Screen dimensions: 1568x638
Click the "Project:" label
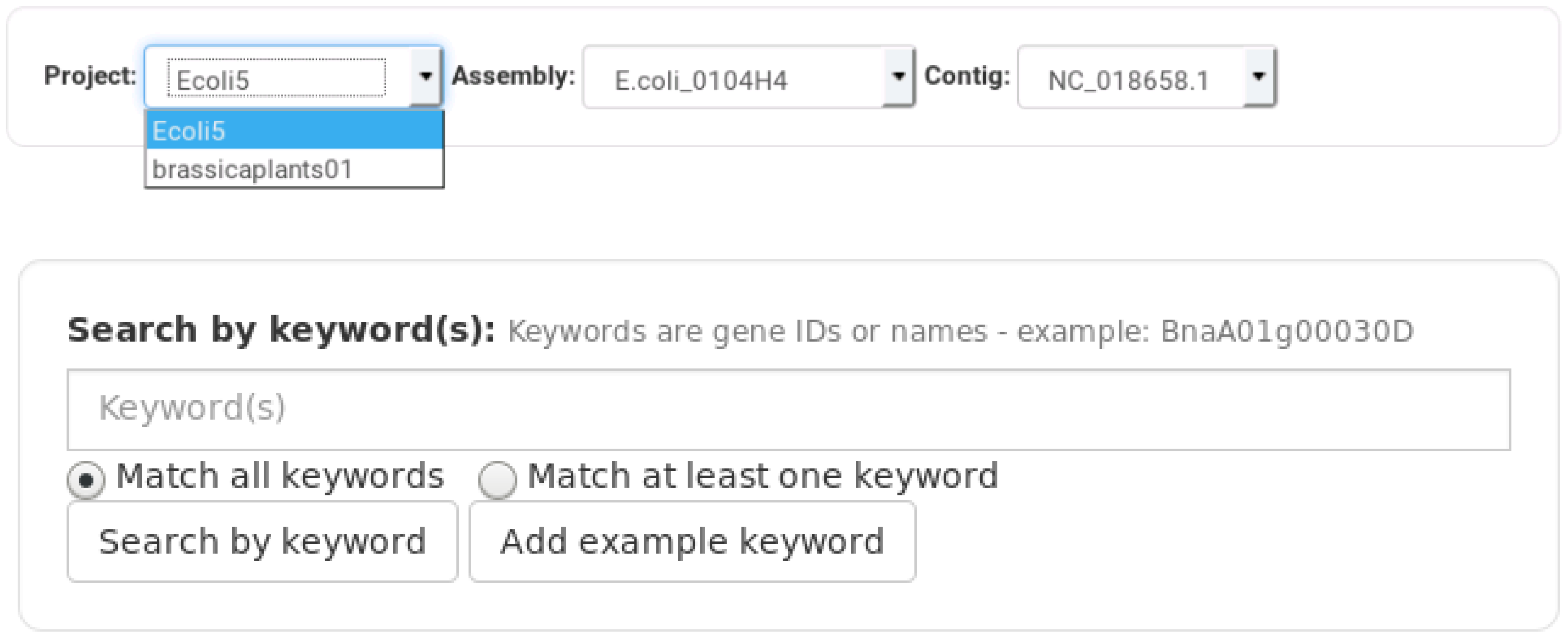(90, 76)
